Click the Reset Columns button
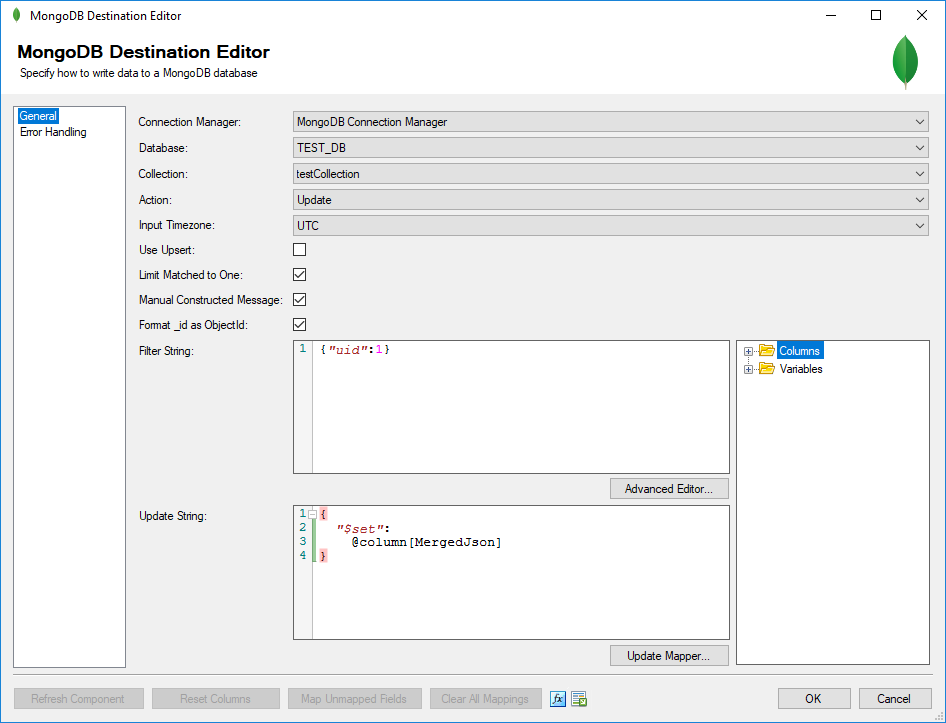 (215, 699)
